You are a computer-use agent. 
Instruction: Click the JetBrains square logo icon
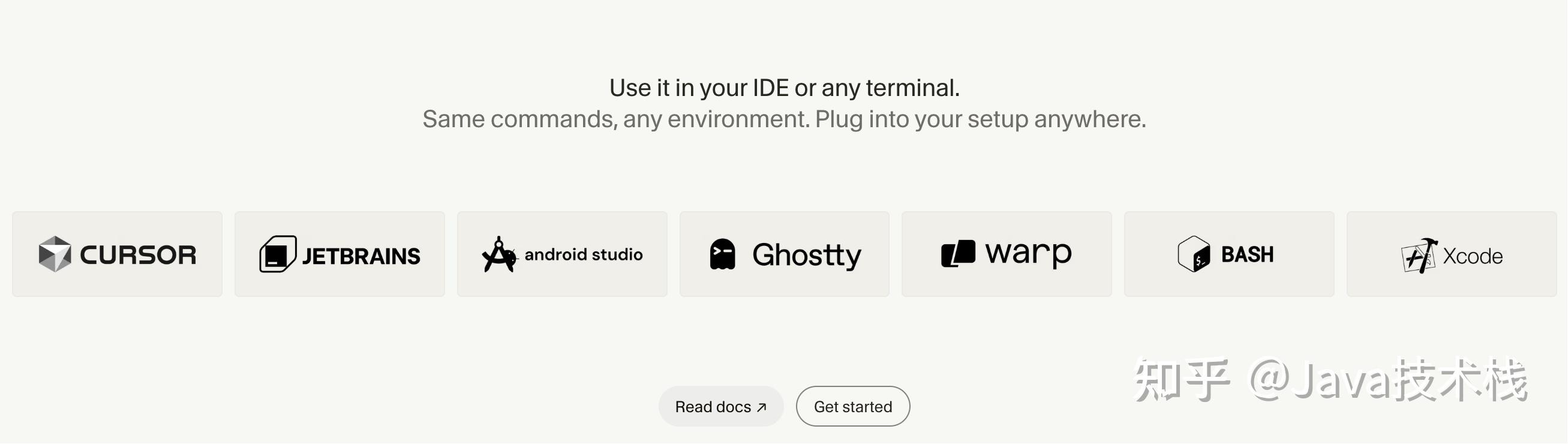pyautogui.click(x=278, y=253)
